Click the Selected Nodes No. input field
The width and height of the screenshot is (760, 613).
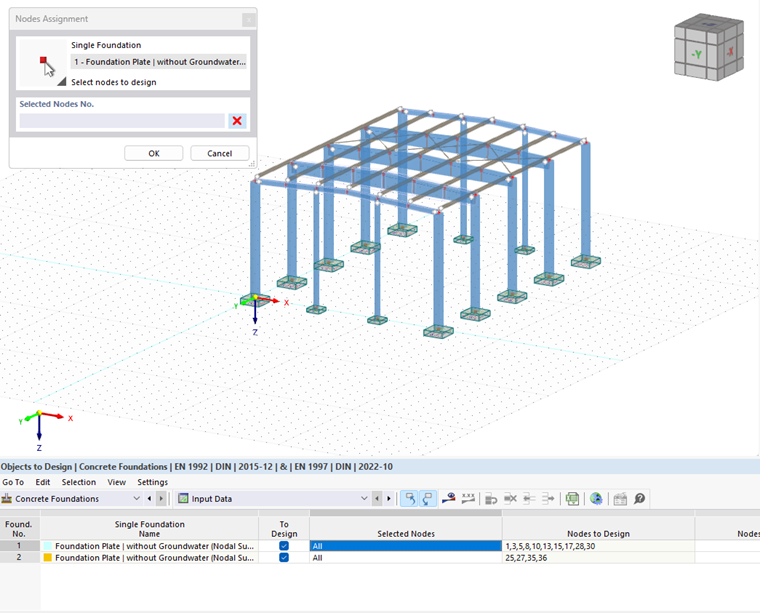[x=122, y=121]
